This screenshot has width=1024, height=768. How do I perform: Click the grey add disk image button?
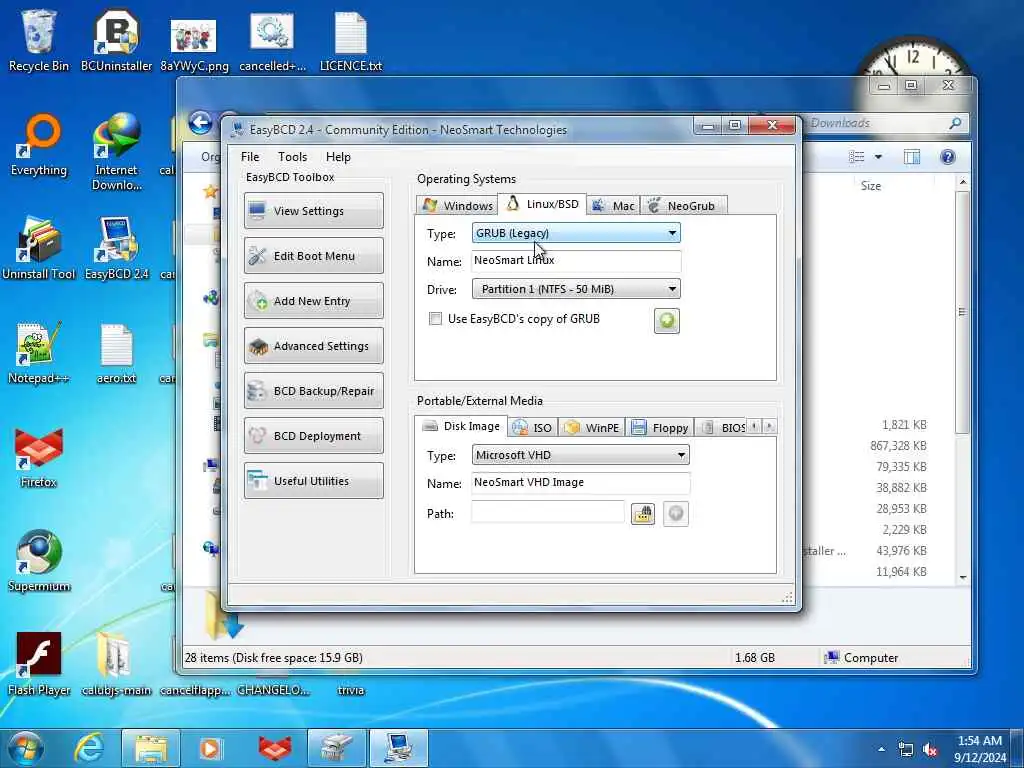[x=676, y=514]
